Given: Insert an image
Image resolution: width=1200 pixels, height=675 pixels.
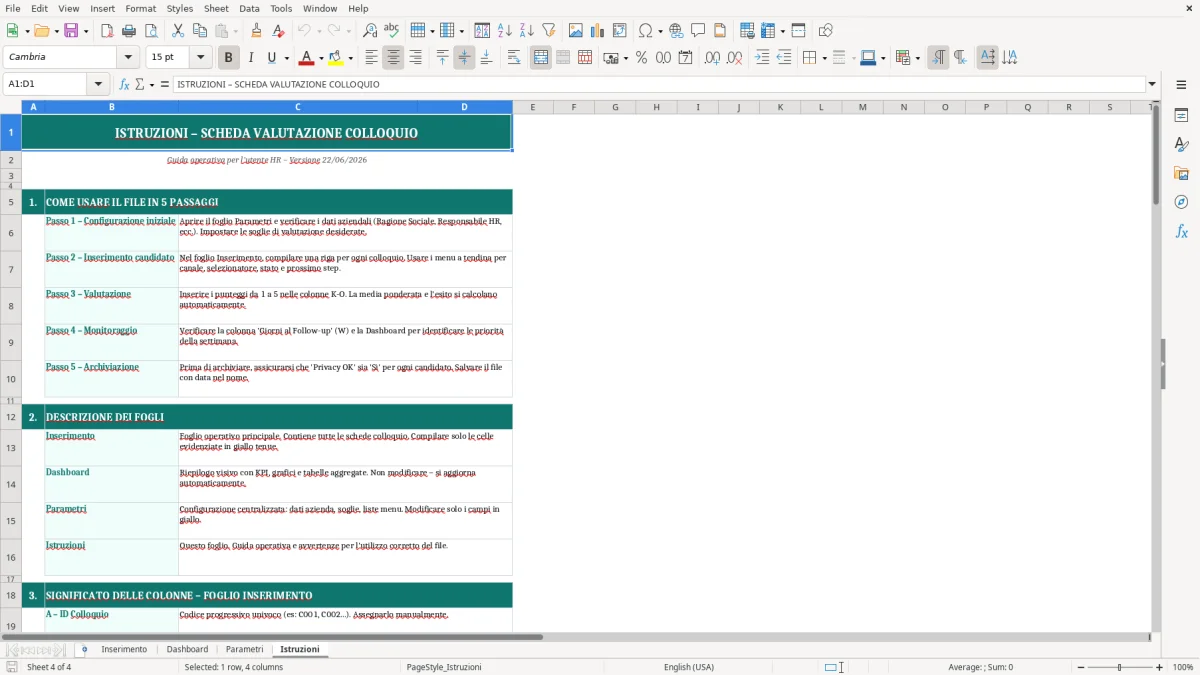Looking at the screenshot, I should click(576, 30).
